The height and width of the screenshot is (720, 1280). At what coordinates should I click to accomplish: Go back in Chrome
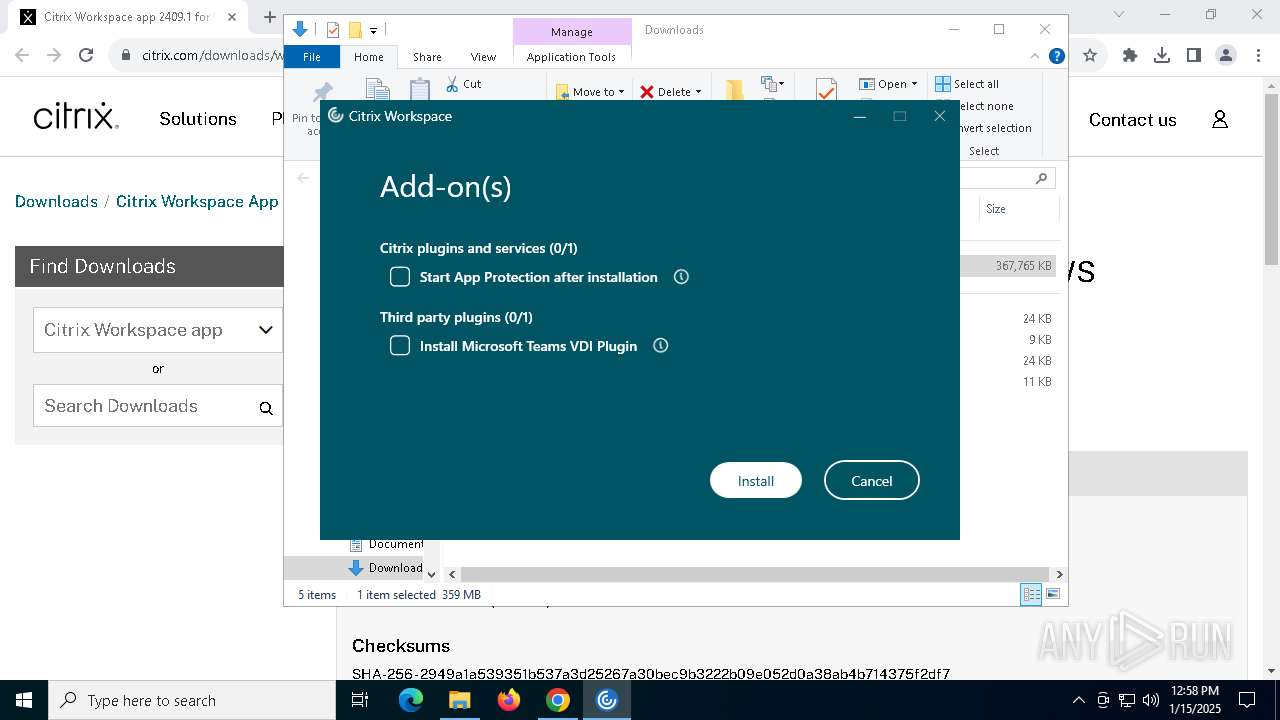(x=24, y=56)
